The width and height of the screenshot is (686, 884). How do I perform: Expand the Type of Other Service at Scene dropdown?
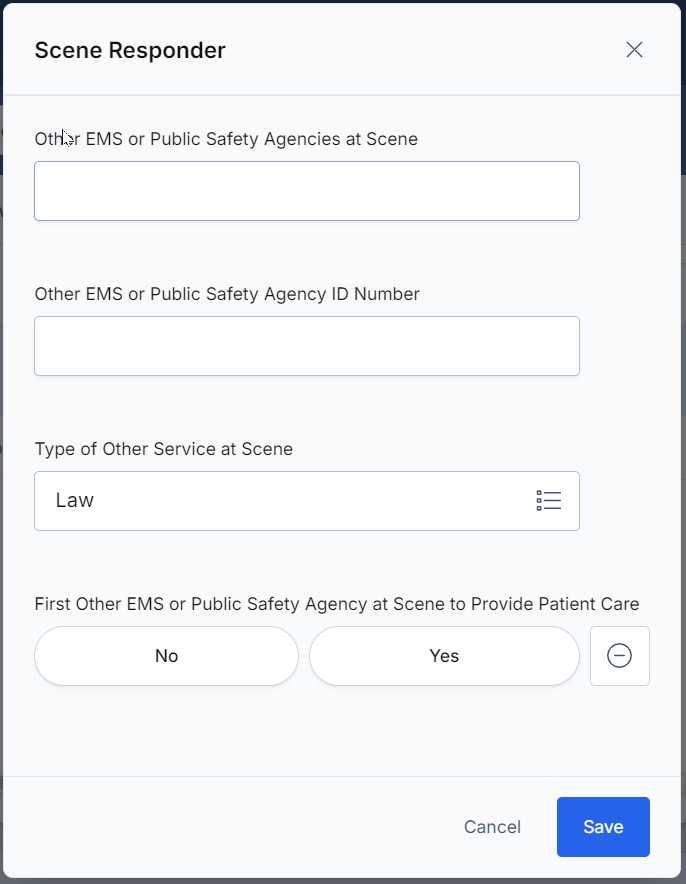click(307, 501)
